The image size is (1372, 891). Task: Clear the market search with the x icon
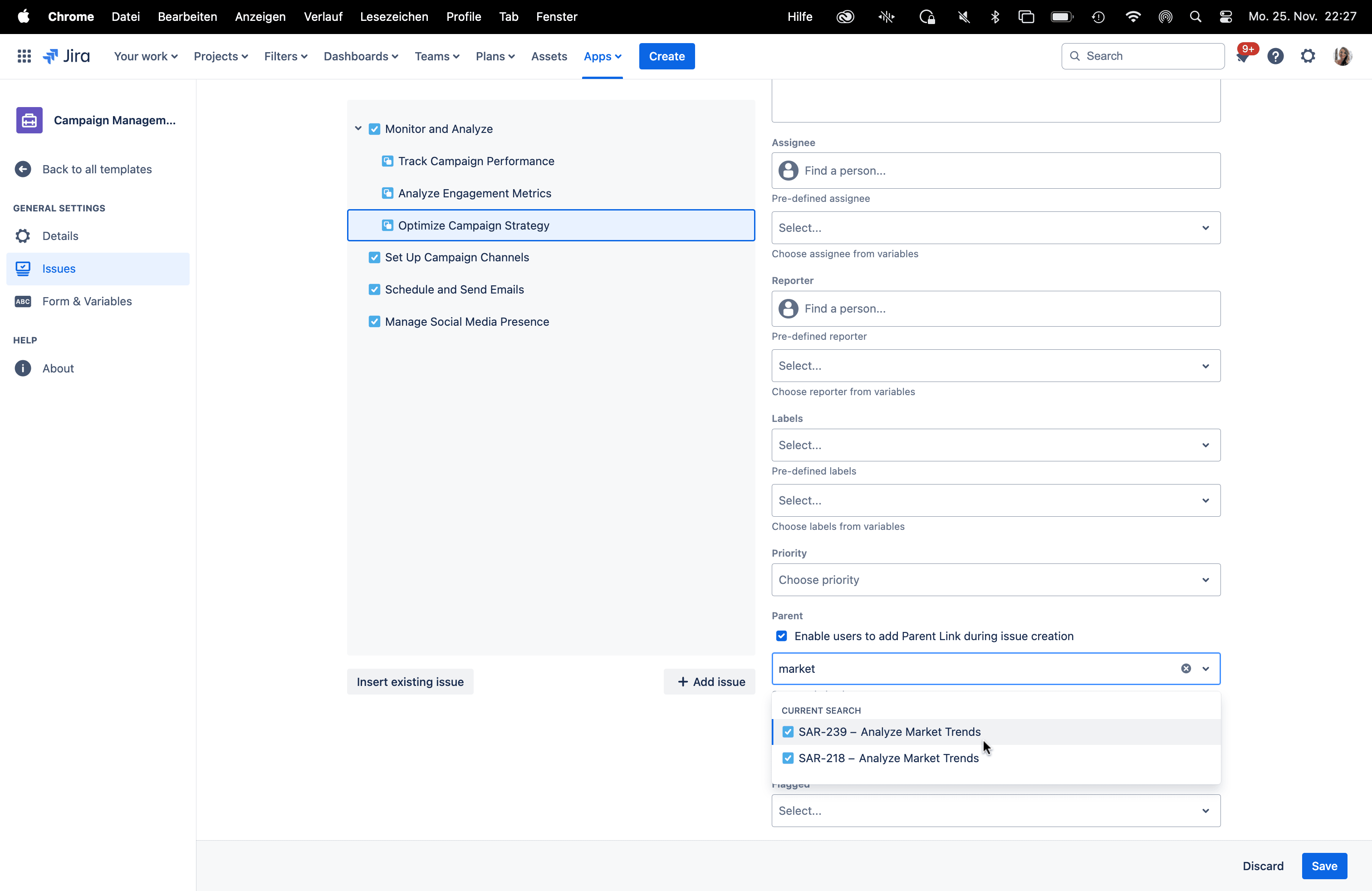(1186, 669)
